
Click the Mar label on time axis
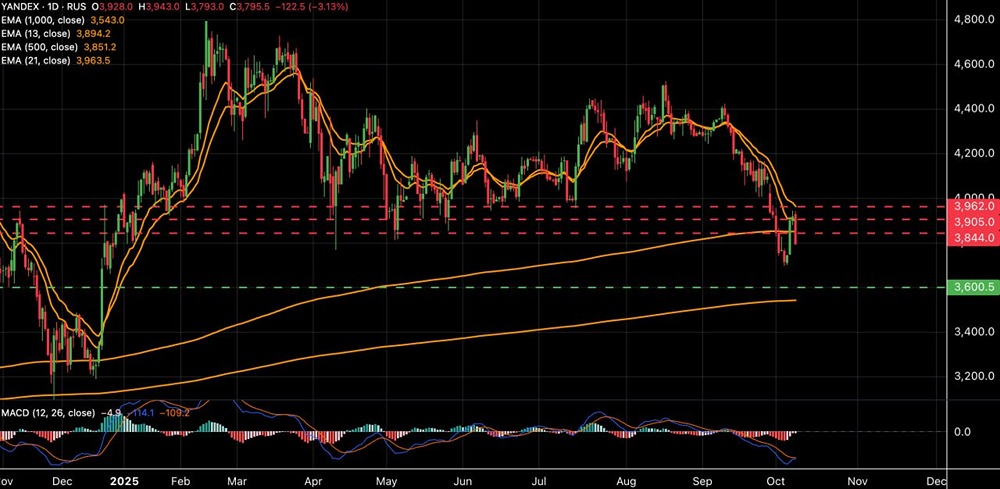click(238, 480)
